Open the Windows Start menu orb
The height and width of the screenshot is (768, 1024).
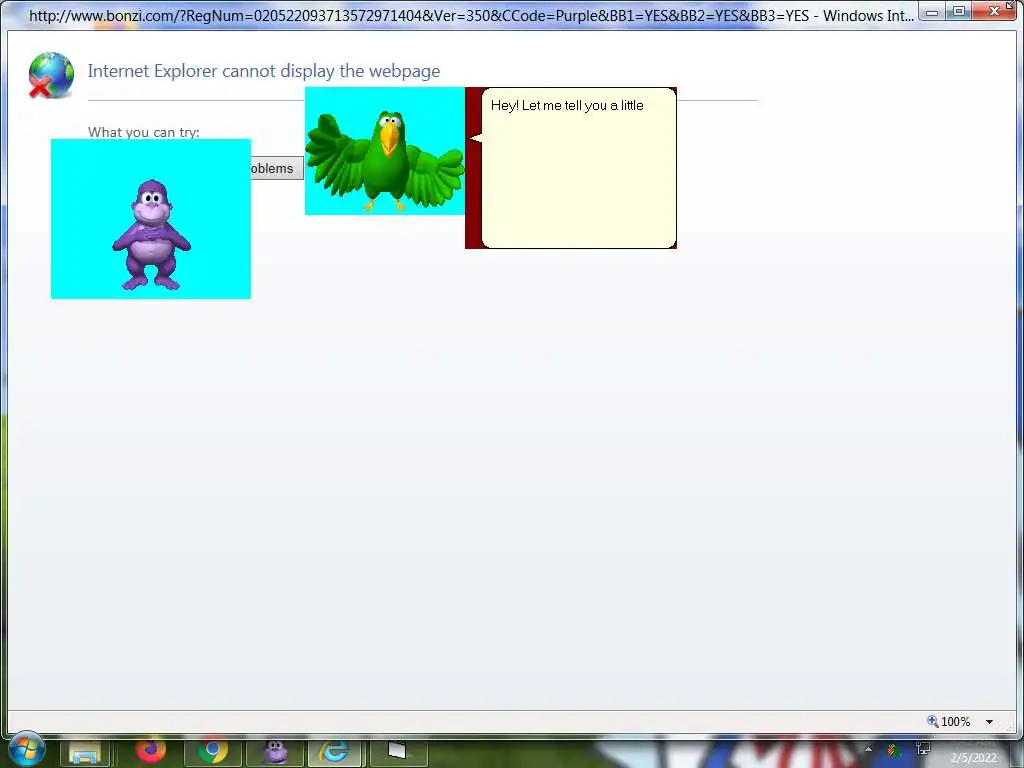(x=27, y=748)
